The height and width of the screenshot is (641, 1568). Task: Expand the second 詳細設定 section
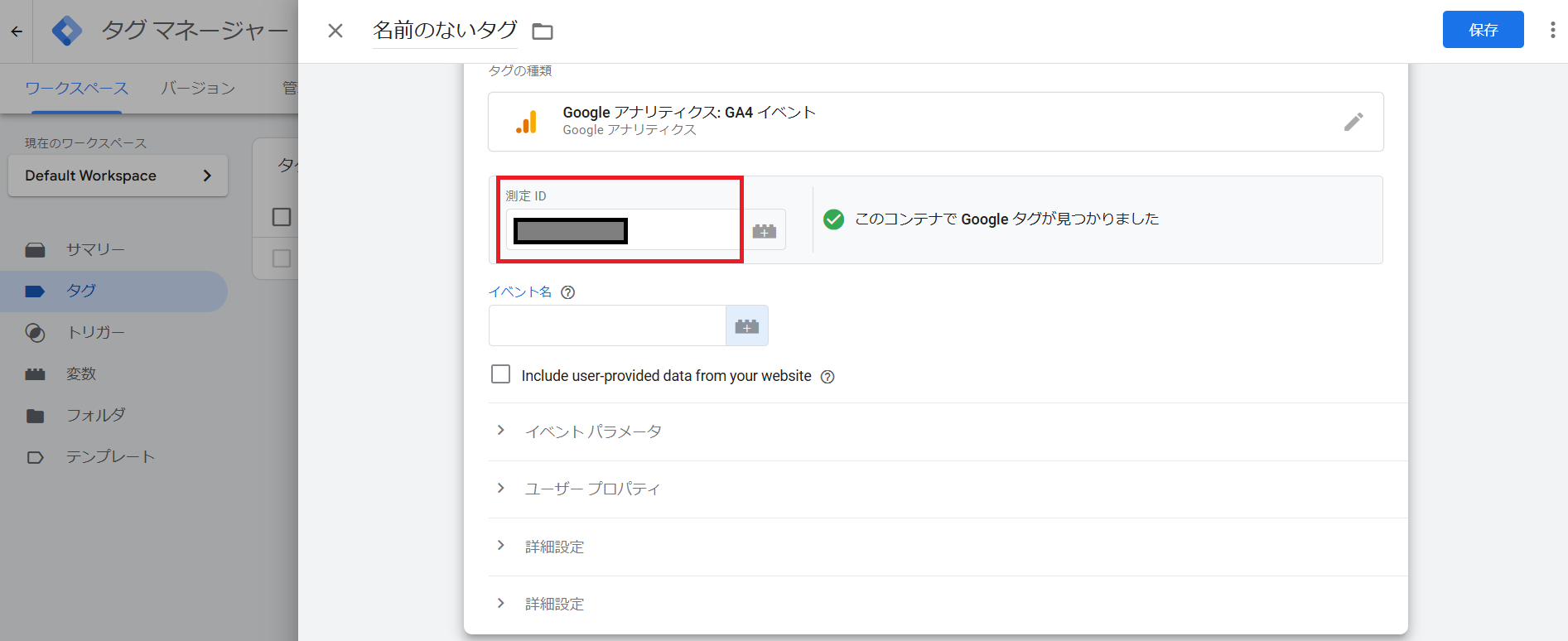[948, 604]
